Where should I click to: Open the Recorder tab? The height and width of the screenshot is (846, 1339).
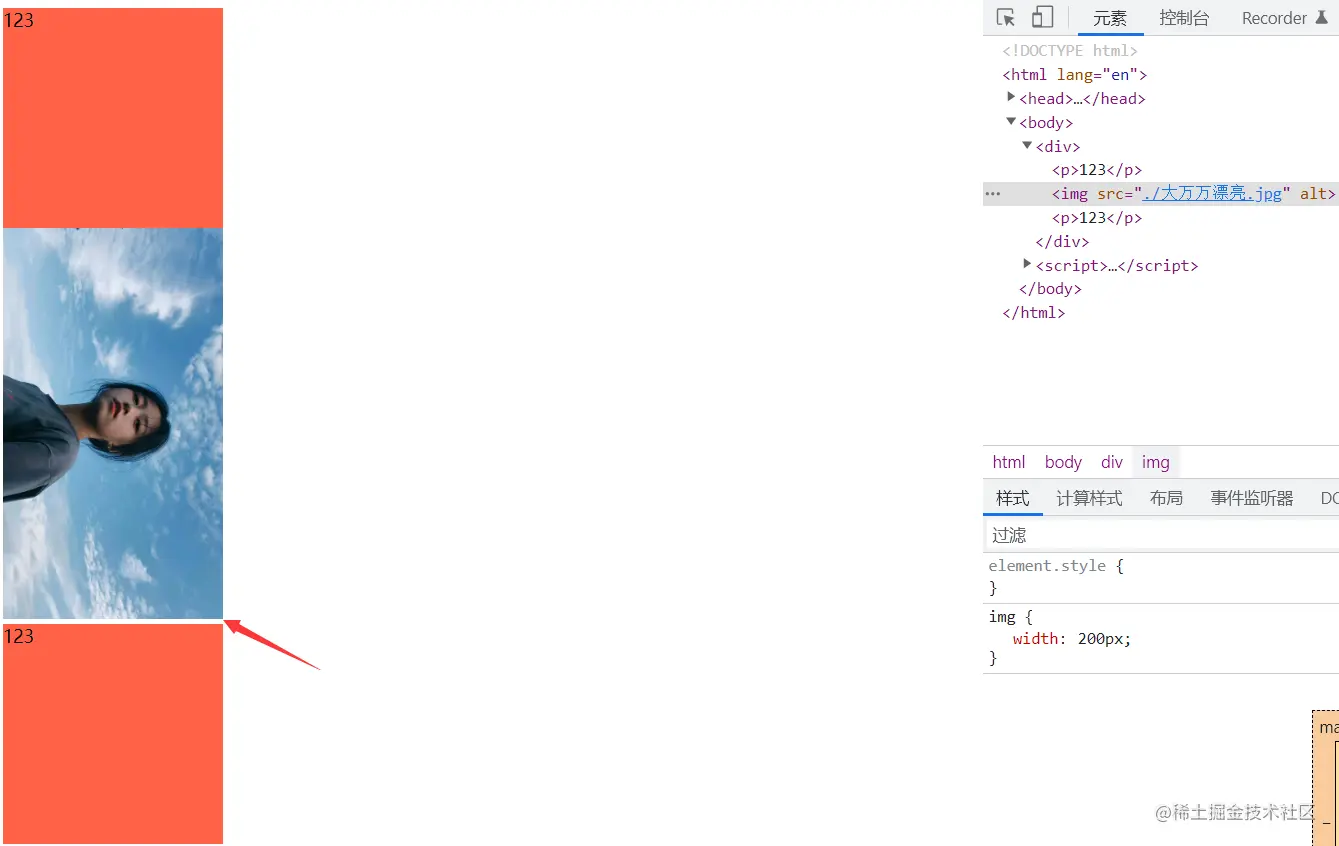coord(1284,18)
